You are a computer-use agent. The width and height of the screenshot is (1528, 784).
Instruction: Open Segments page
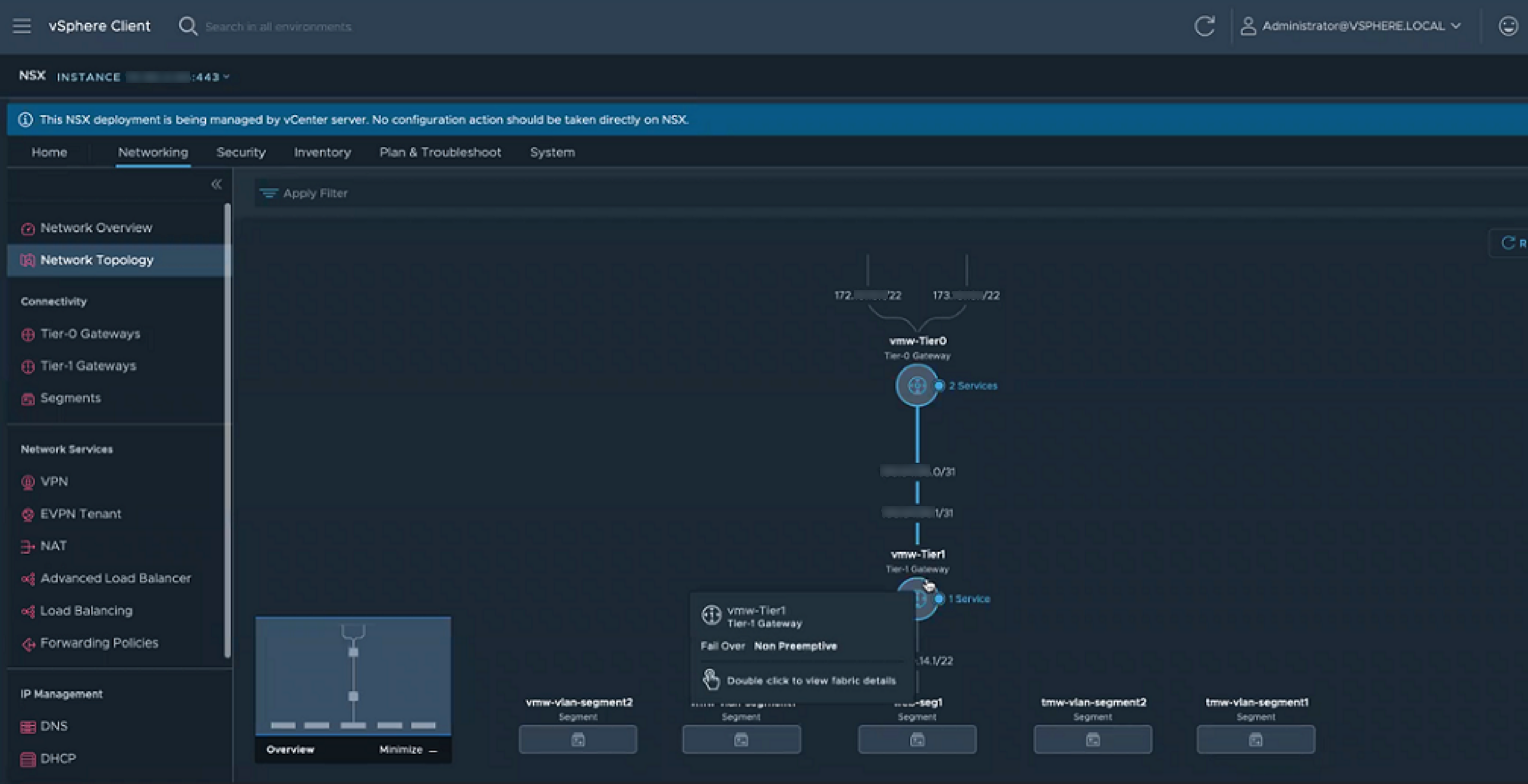(71, 398)
